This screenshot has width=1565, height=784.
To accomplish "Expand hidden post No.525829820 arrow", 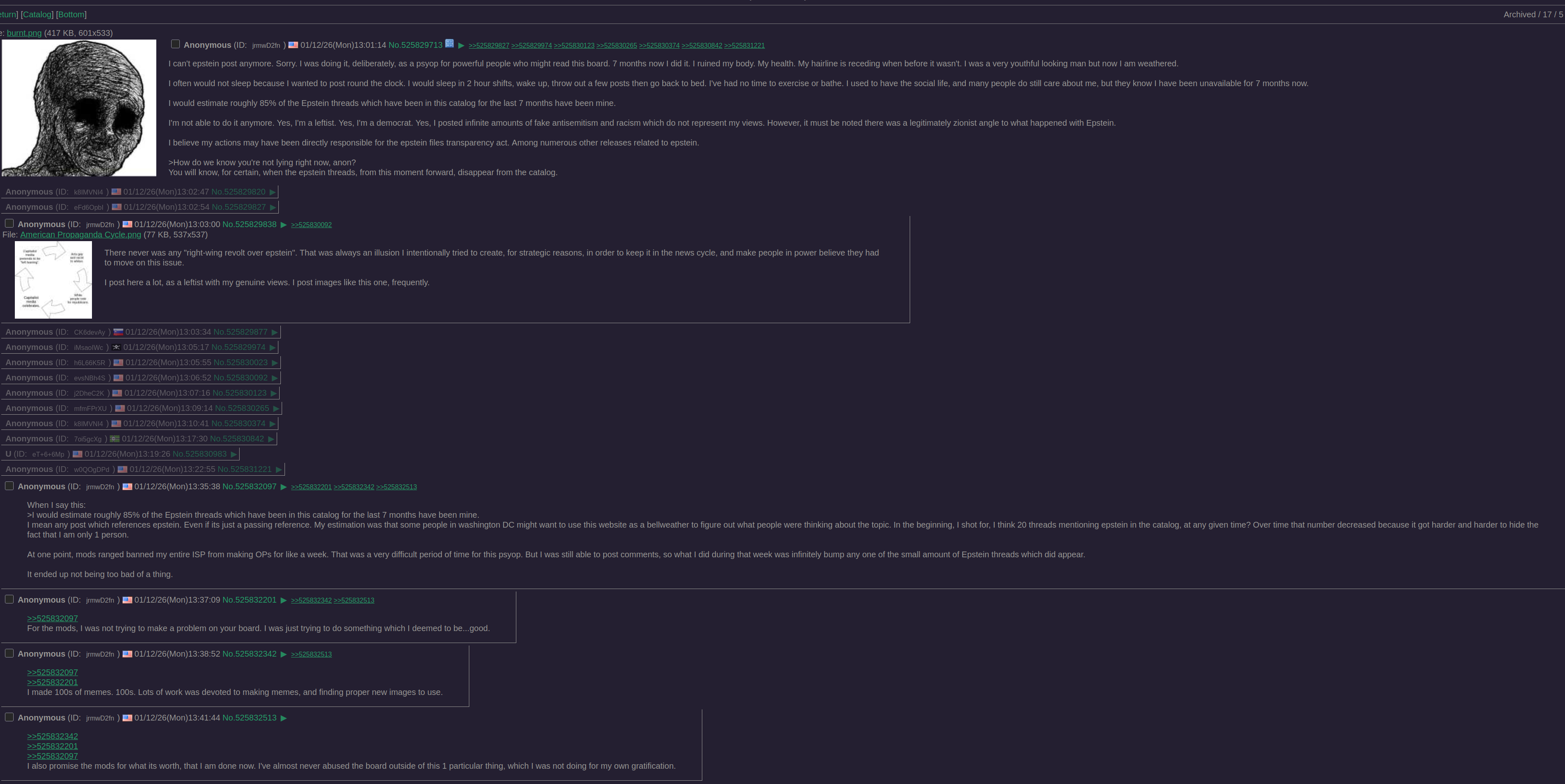I will tap(272, 192).
